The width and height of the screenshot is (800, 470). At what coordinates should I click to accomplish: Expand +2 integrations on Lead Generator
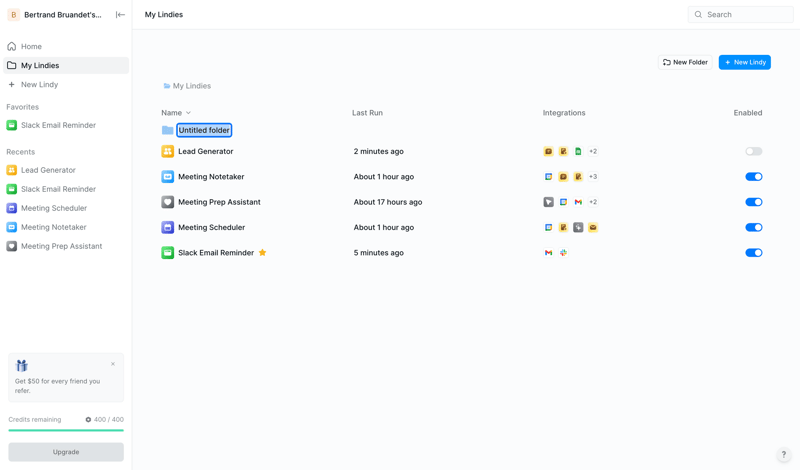[x=593, y=151]
